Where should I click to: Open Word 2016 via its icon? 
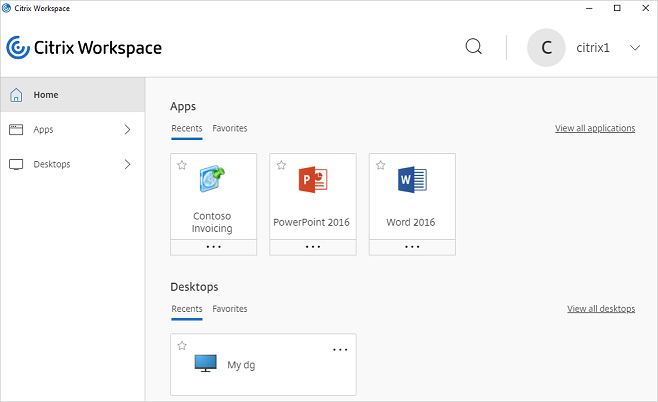click(x=412, y=180)
